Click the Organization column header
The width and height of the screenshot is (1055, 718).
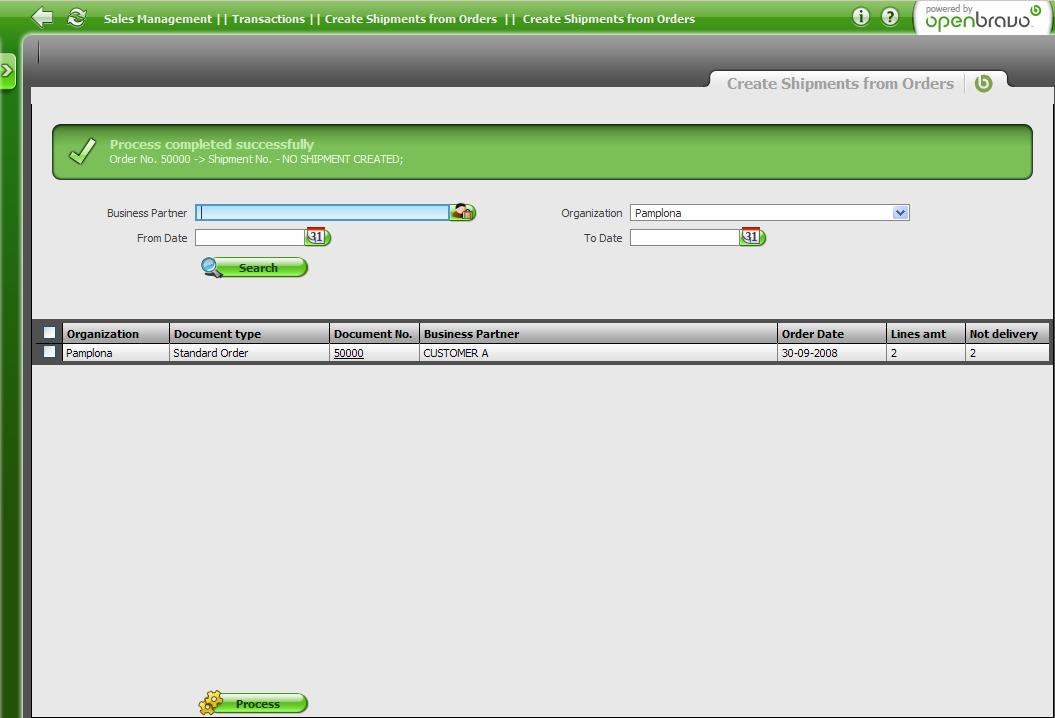pos(116,334)
